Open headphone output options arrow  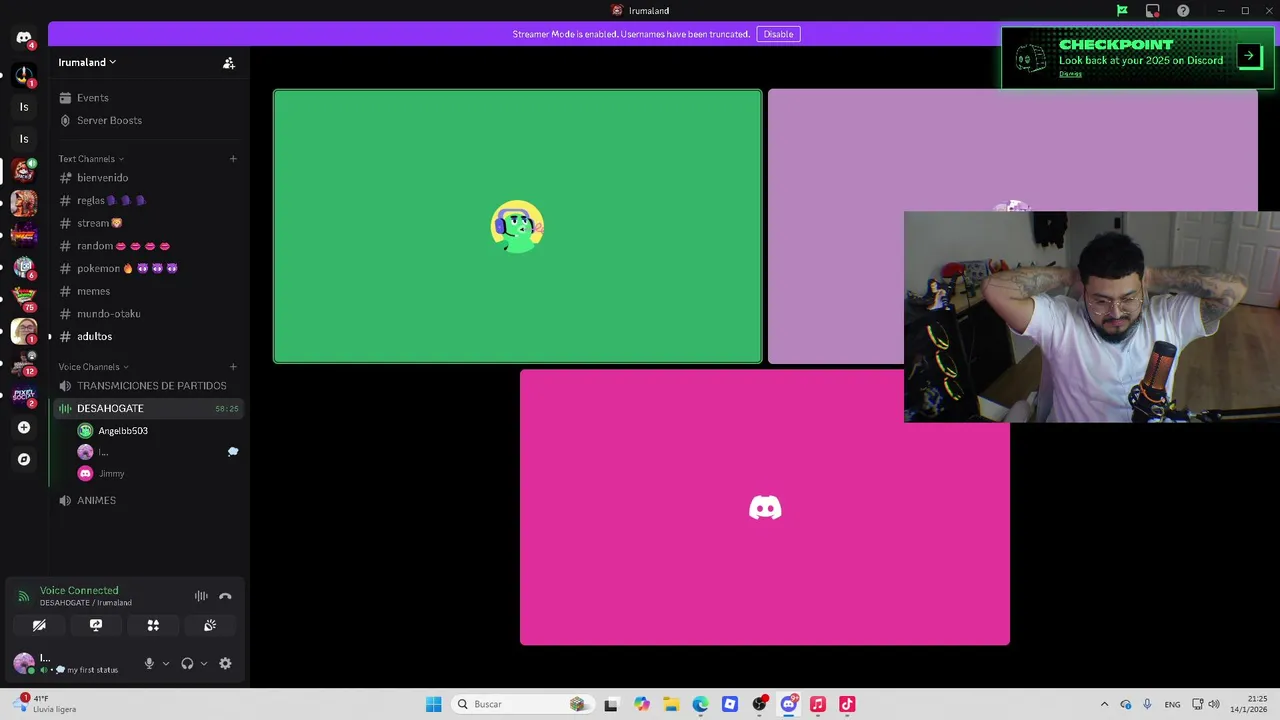204,663
